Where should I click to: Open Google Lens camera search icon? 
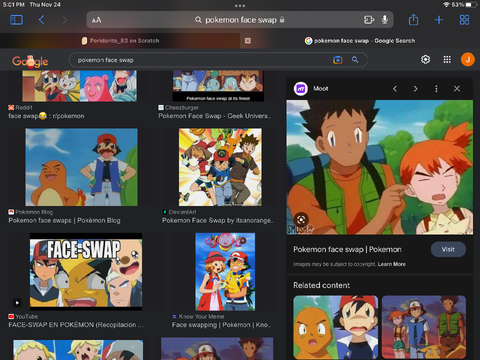pos(337,60)
